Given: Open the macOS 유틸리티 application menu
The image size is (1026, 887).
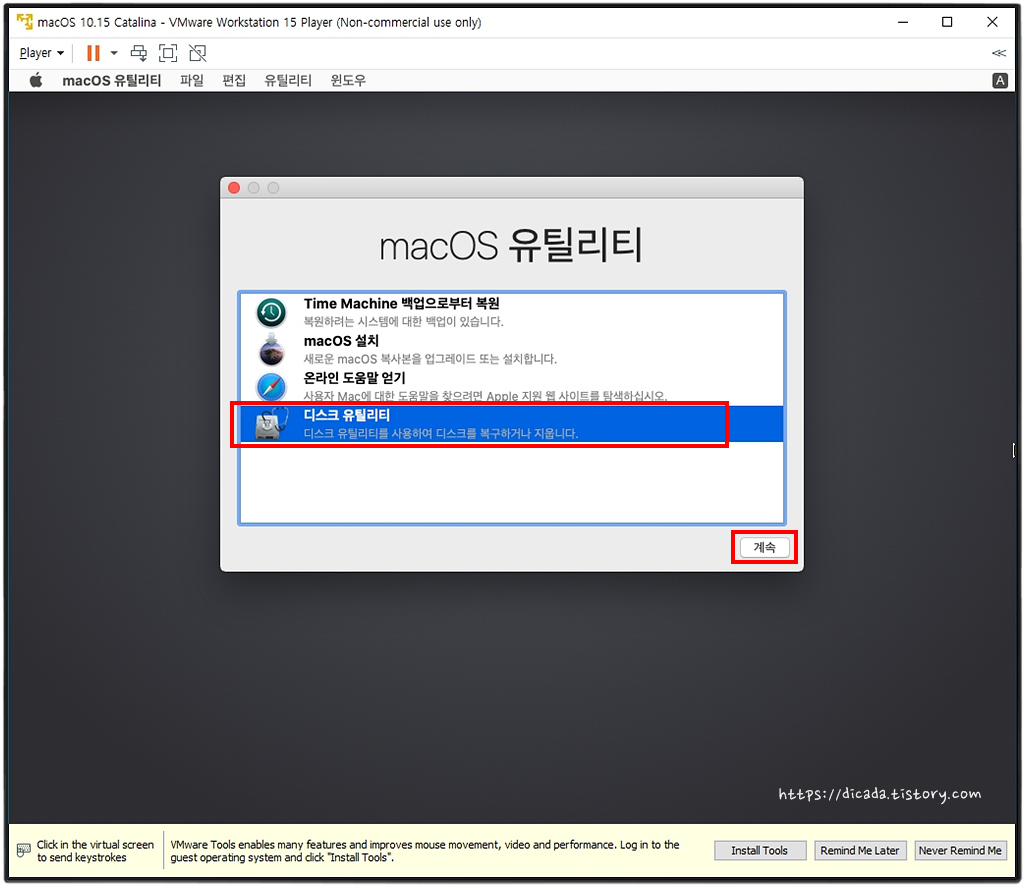Looking at the screenshot, I should (x=112, y=80).
